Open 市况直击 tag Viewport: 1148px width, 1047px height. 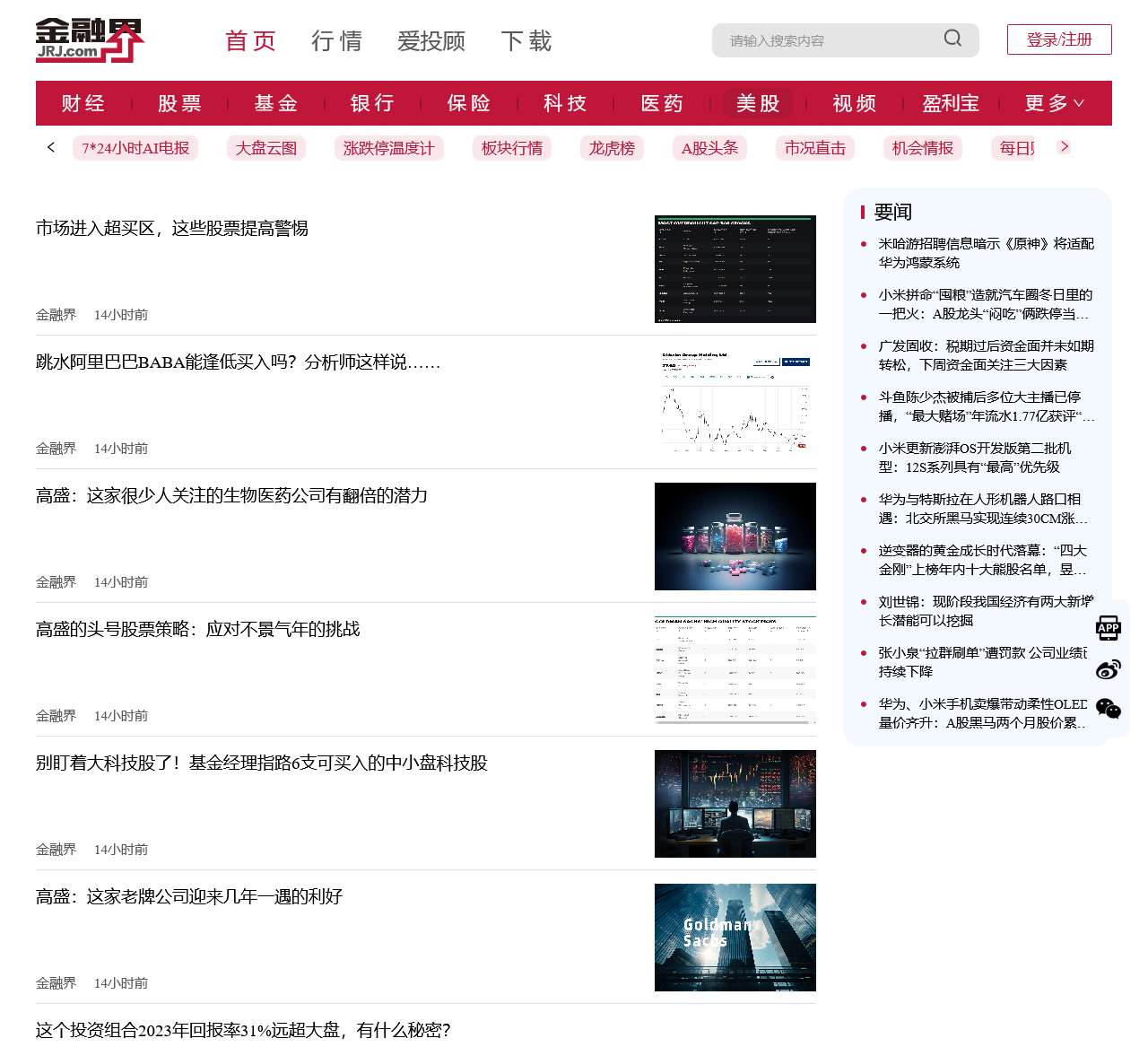tap(815, 148)
